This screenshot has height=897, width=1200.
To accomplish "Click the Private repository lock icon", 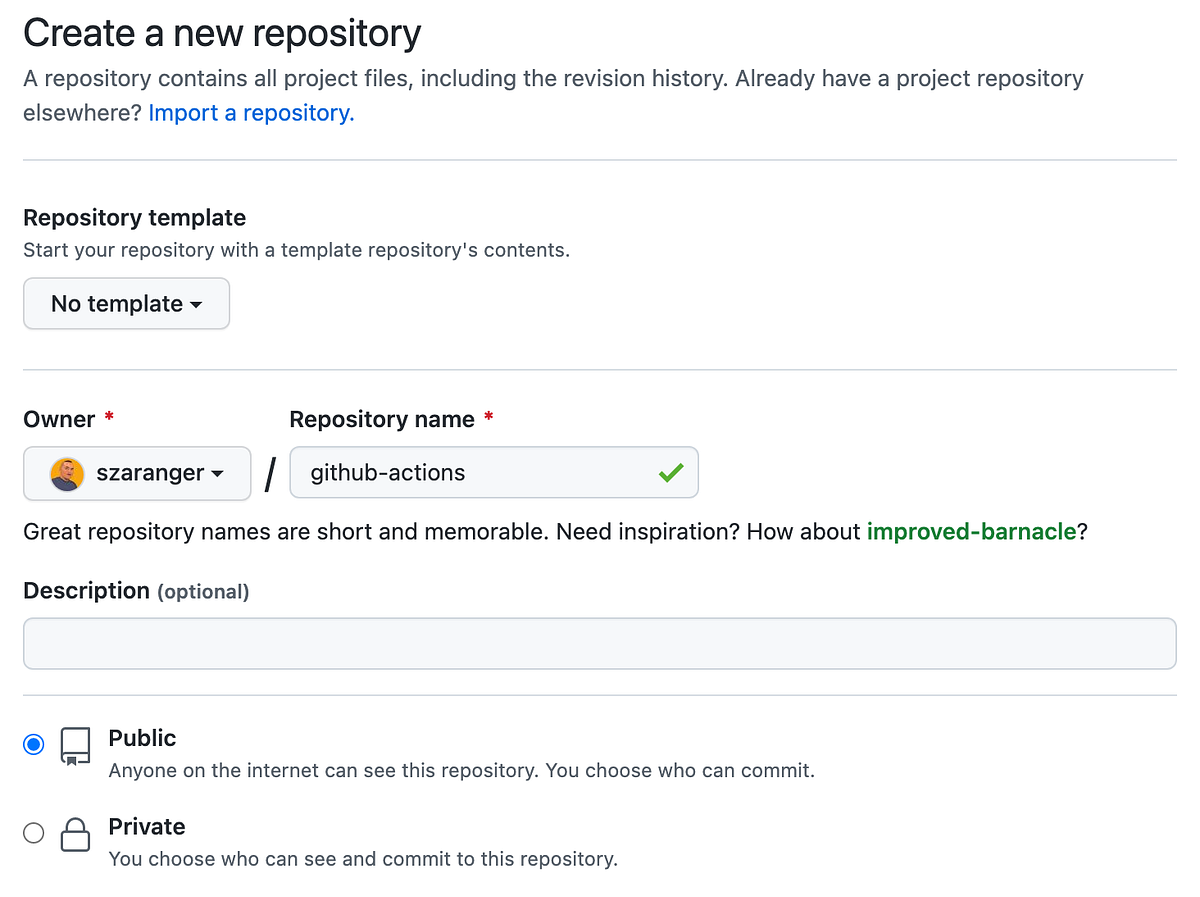I will click(75, 832).
